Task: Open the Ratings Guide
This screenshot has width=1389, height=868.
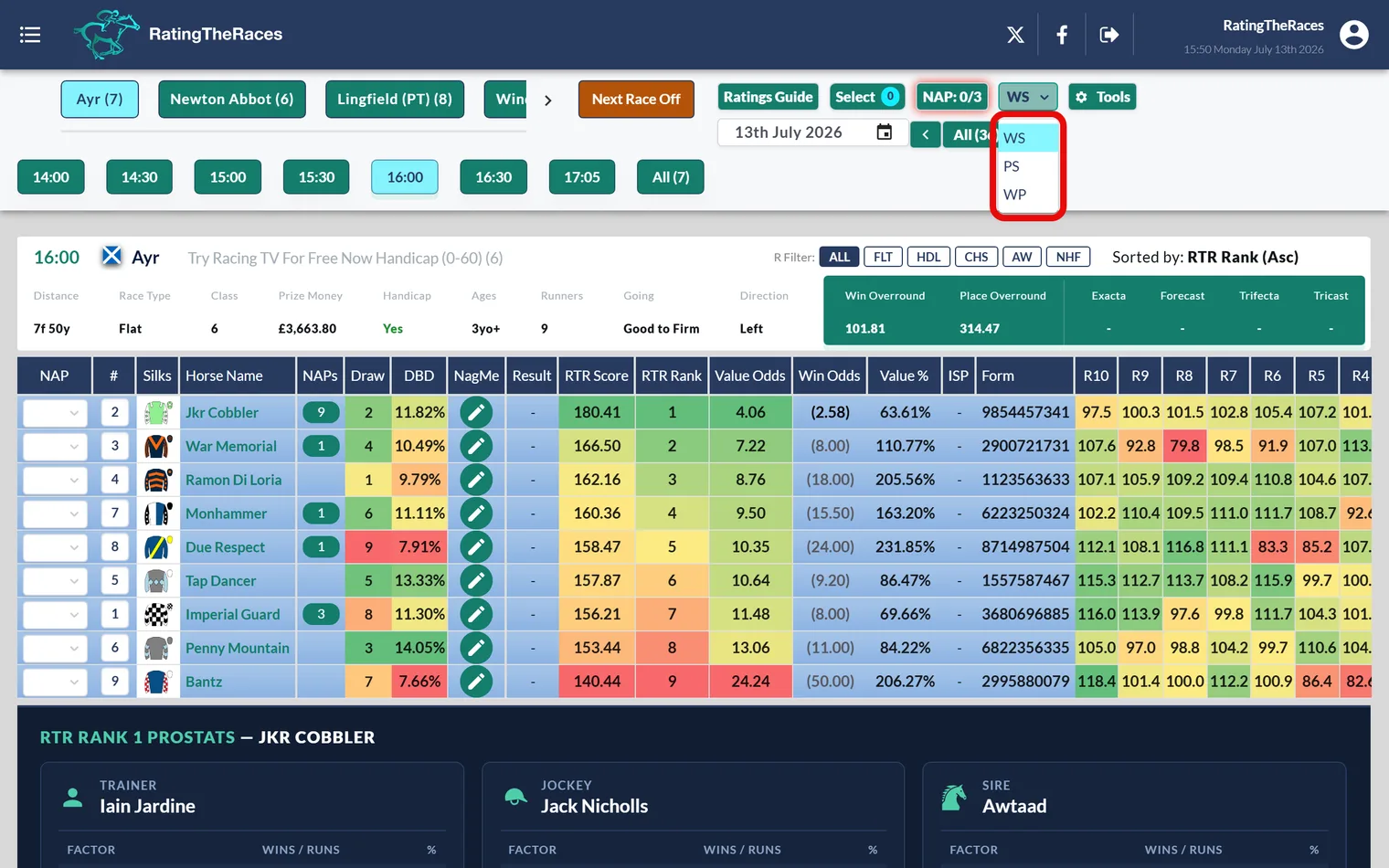Action: point(768,97)
